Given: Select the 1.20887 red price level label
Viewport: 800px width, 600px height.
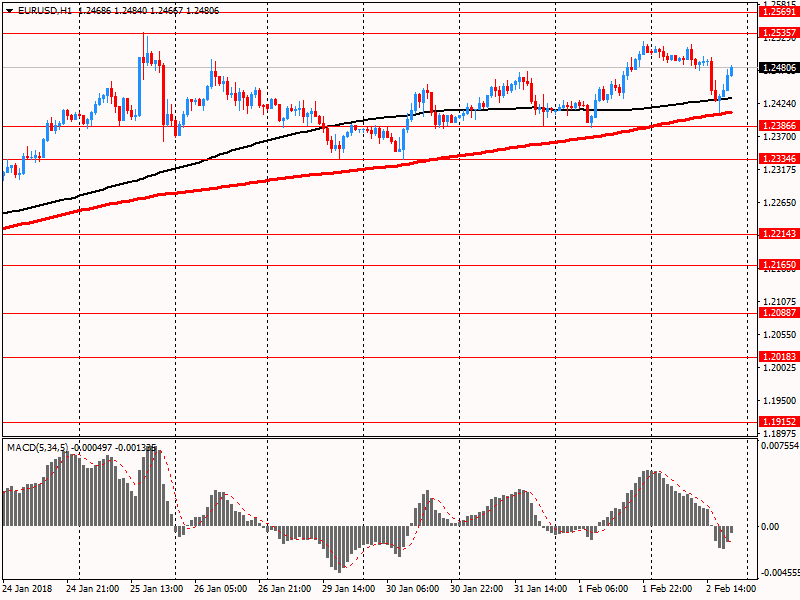Looking at the screenshot, I should [779, 313].
